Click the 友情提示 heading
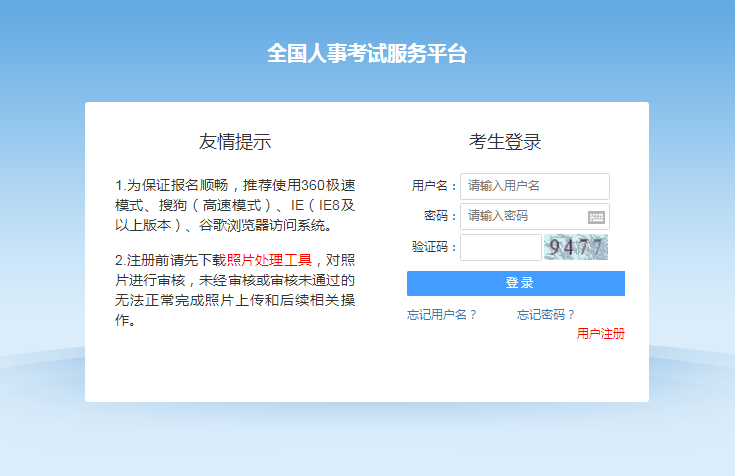Viewport: 735px width, 476px height. (235, 142)
